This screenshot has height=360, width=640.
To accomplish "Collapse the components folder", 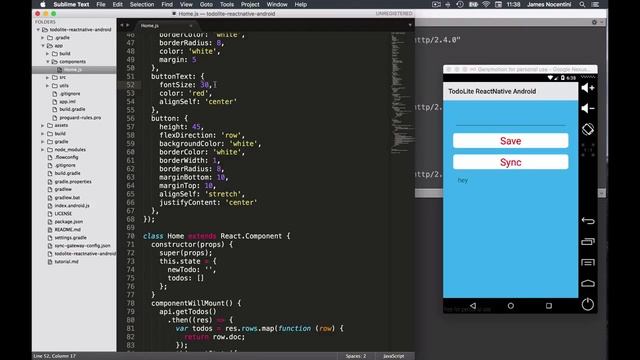I will [x=48, y=62].
